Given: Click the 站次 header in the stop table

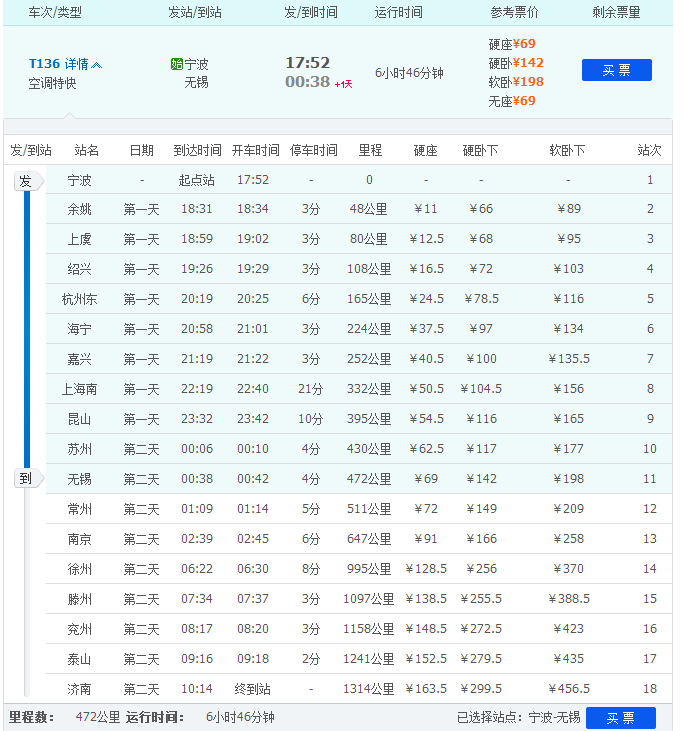Looking at the screenshot, I should (x=649, y=150).
